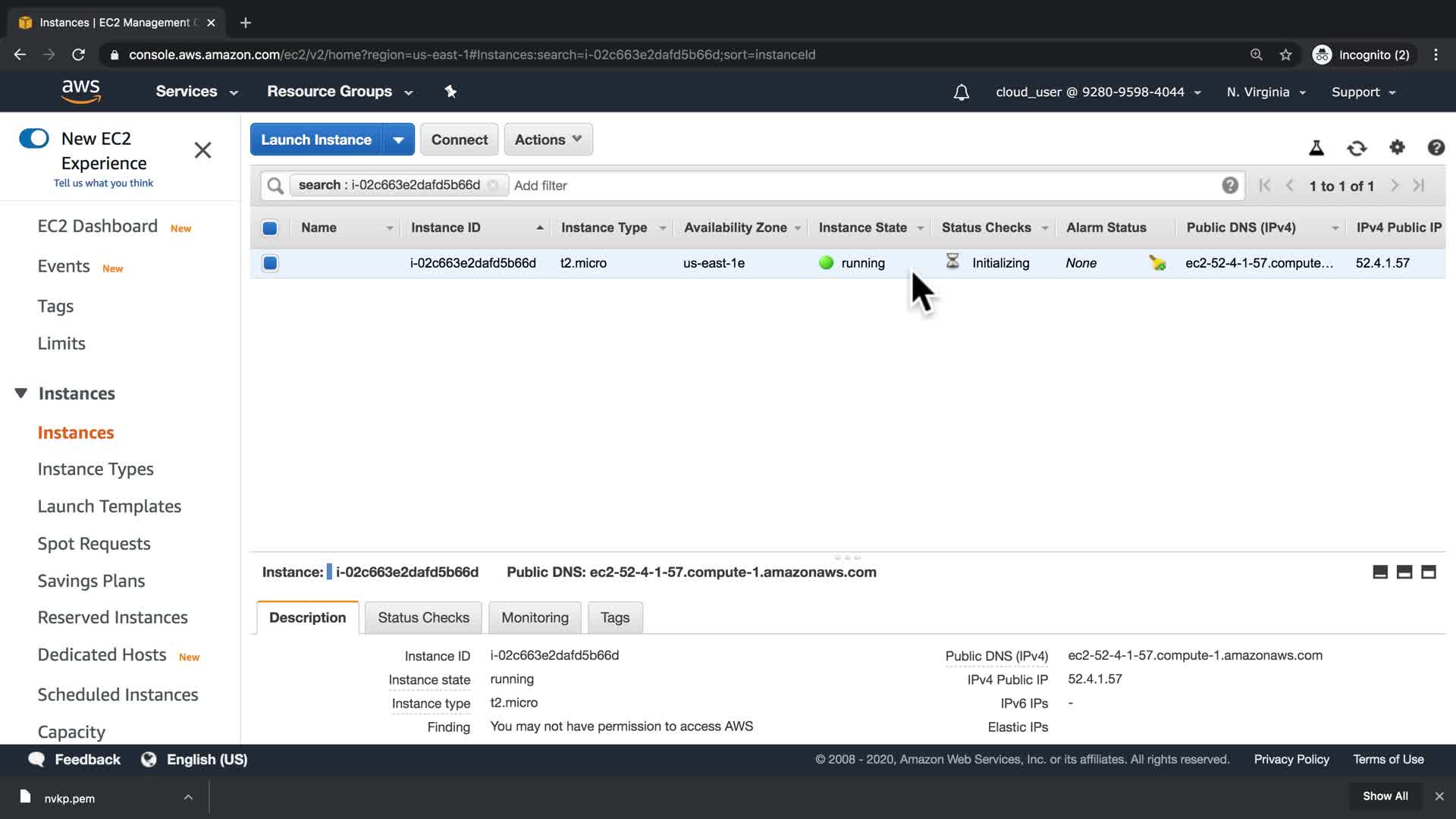Open Launch Templates in sidebar
Image resolution: width=1456 pixels, height=819 pixels.
coord(109,506)
